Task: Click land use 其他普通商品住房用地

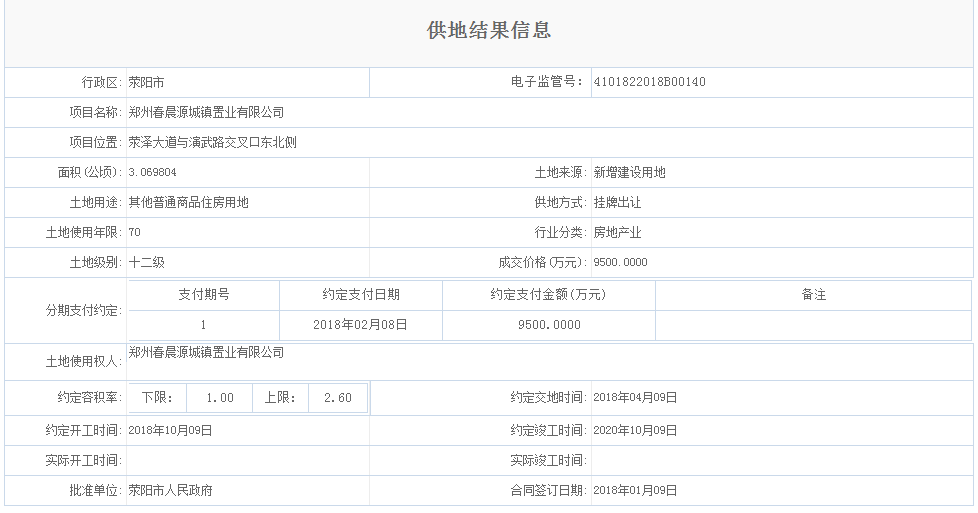Action: [188, 202]
